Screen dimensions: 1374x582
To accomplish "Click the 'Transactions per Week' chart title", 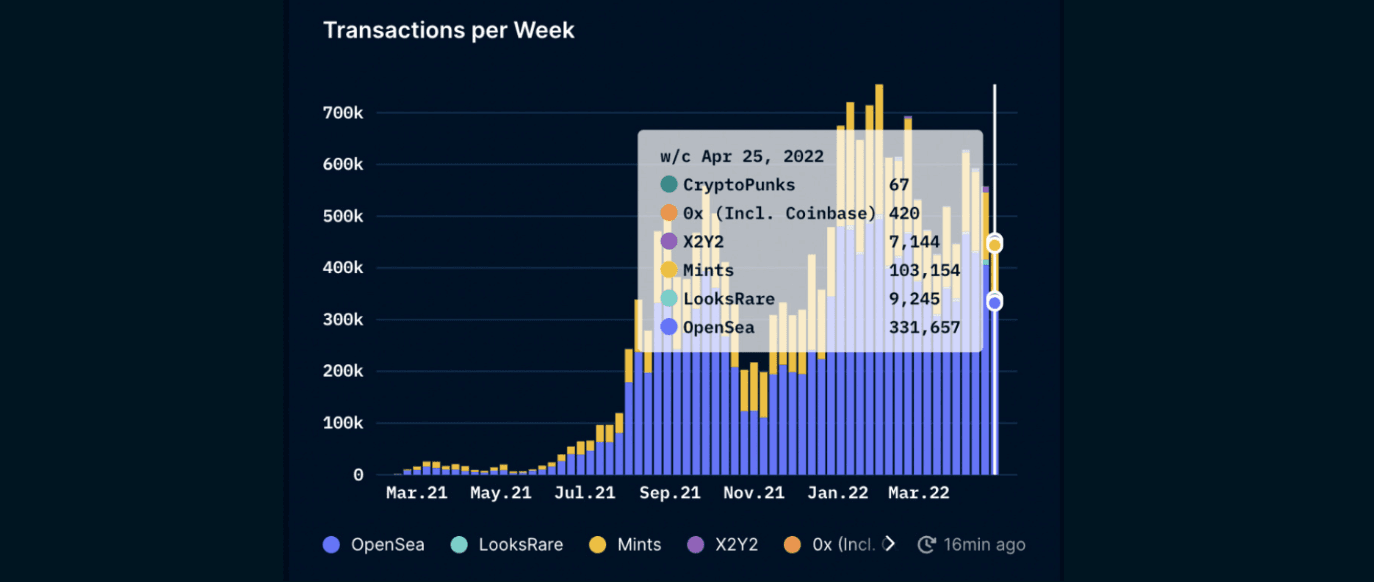I will pyautogui.click(x=449, y=30).
